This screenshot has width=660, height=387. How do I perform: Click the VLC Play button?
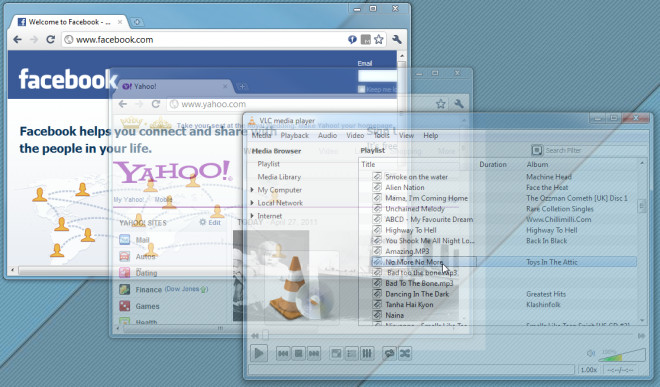(258, 353)
